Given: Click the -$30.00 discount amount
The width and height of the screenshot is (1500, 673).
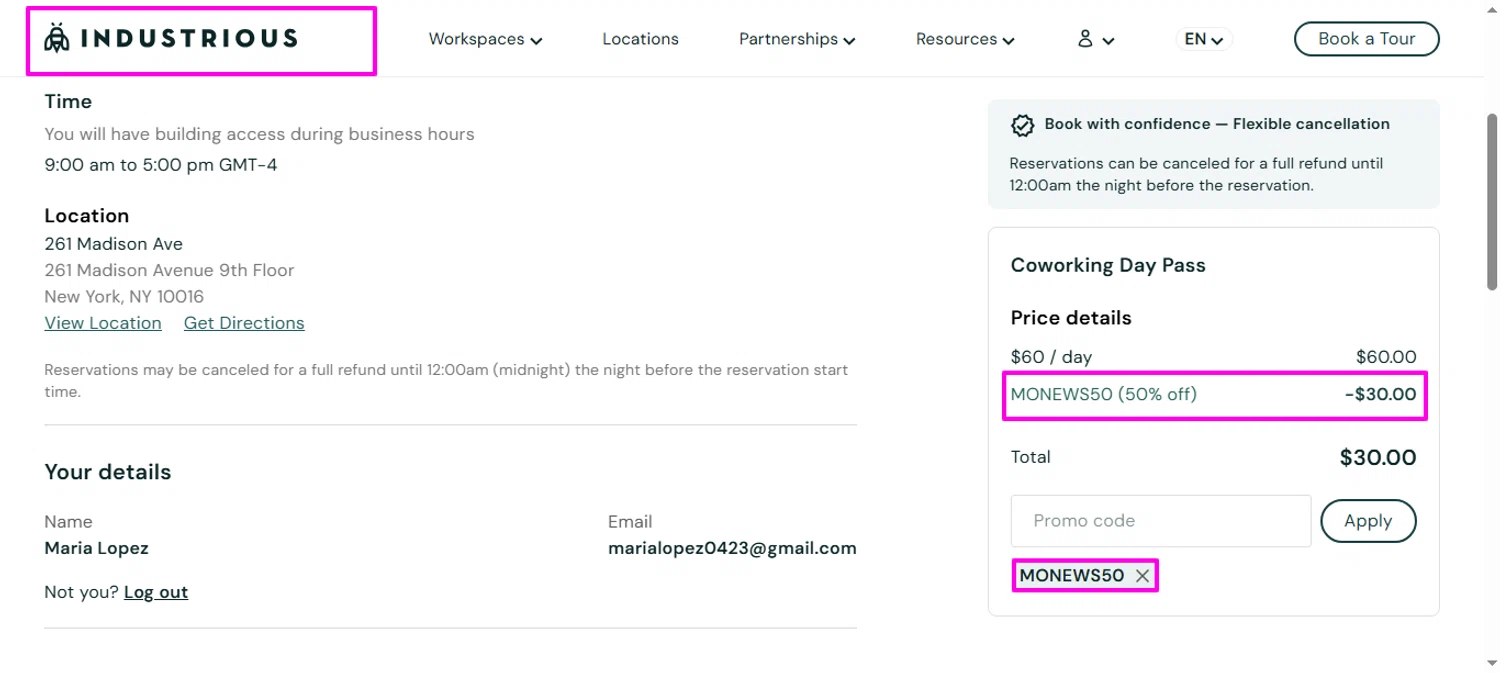Looking at the screenshot, I should click(x=1380, y=394).
